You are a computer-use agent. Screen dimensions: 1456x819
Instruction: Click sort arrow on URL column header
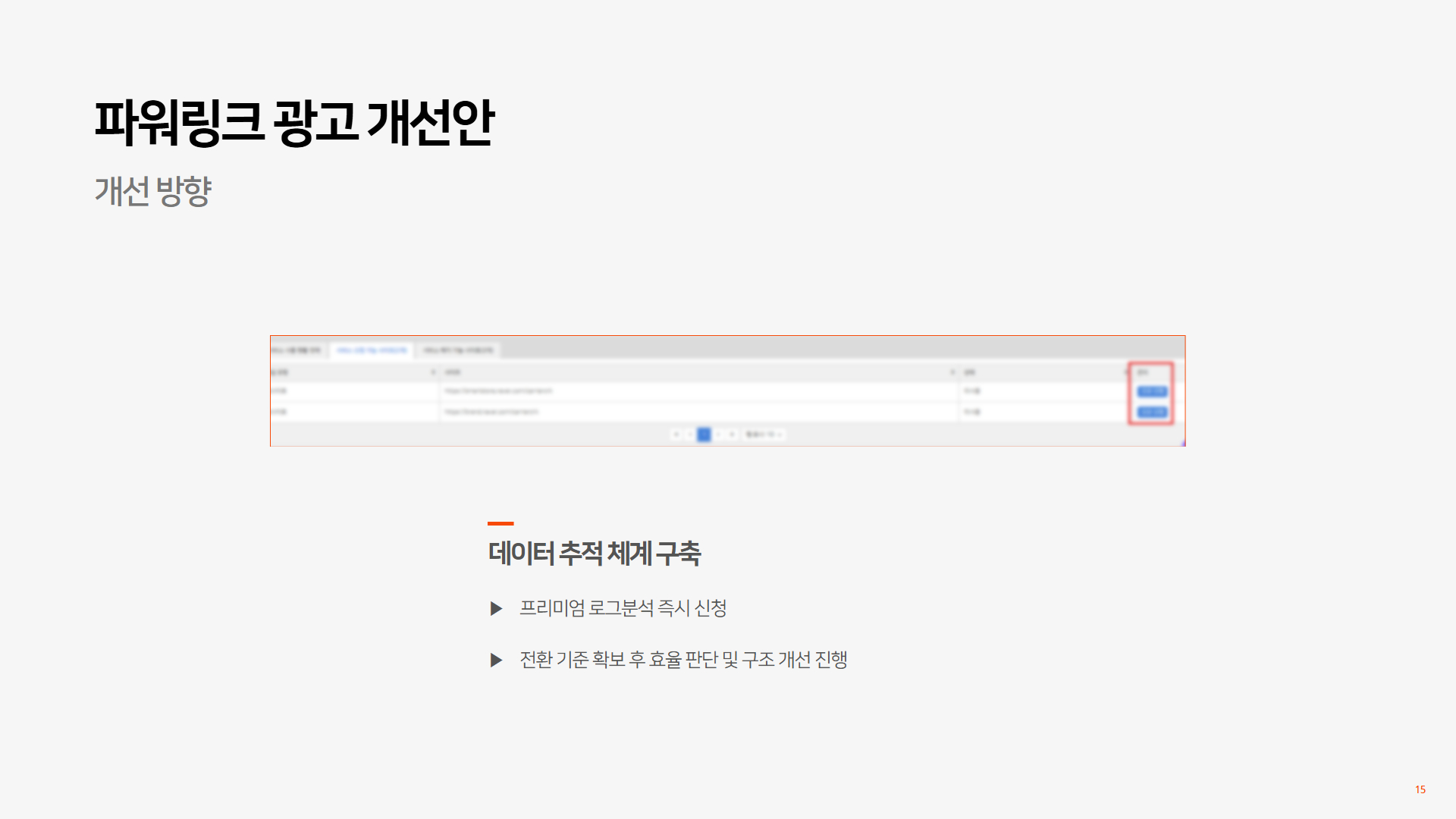(x=952, y=372)
